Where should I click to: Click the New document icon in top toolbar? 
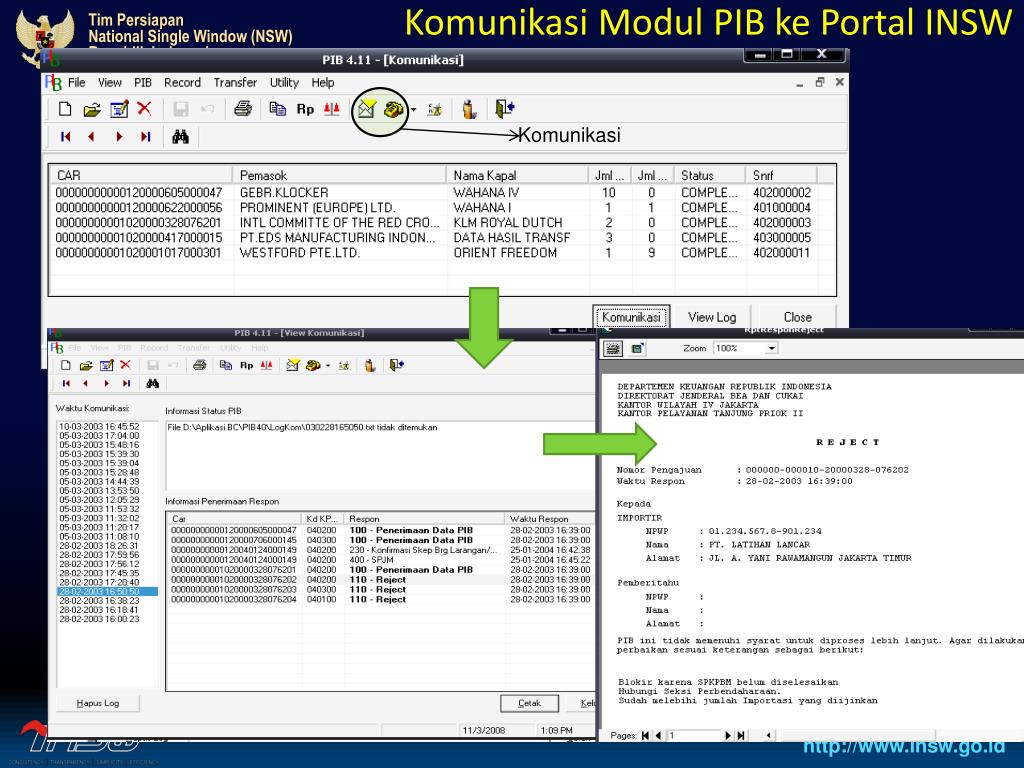tap(65, 110)
